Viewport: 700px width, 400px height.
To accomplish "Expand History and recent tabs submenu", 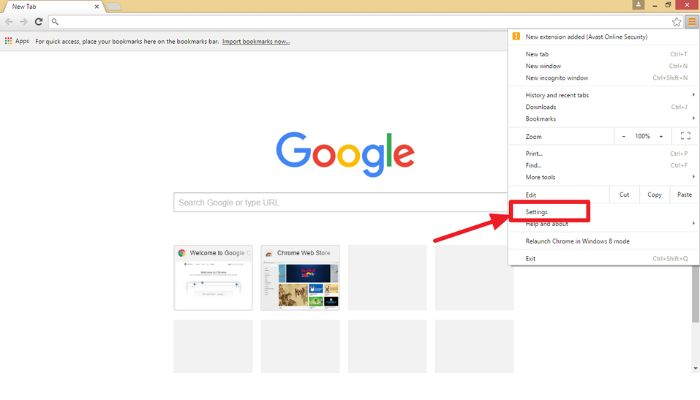I will tap(604, 95).
